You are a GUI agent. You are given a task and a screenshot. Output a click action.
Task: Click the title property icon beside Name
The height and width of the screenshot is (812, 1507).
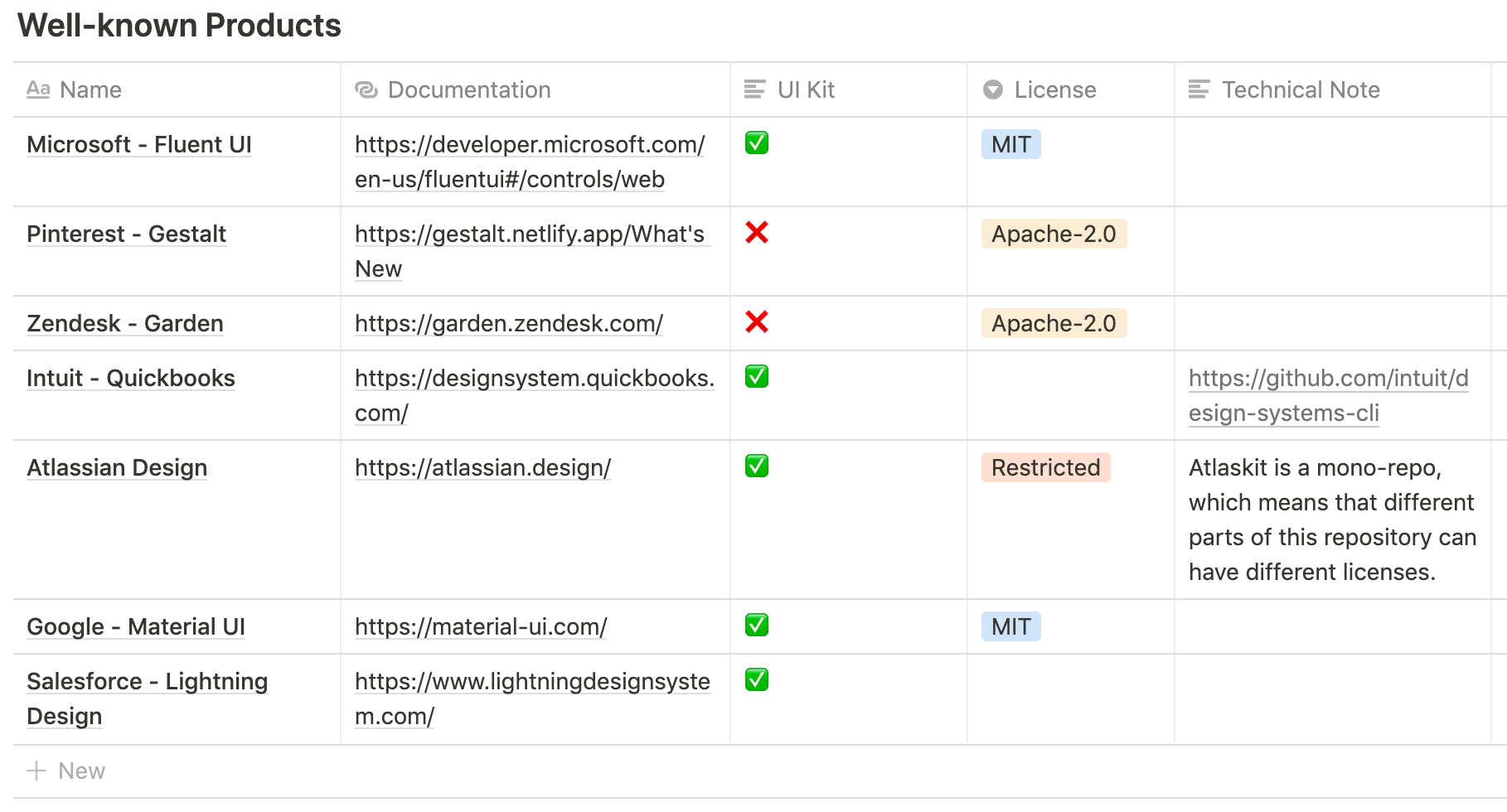coord(38,89)
